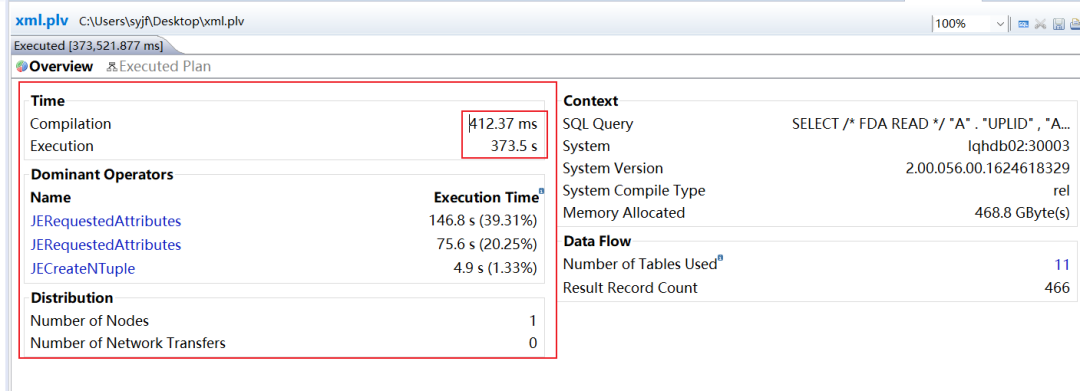Viewport: 1080px width, 391px height.
Task: Open the first JERequestedAttributes operator (146.8 s)
Action: click(x=105, y=221)
